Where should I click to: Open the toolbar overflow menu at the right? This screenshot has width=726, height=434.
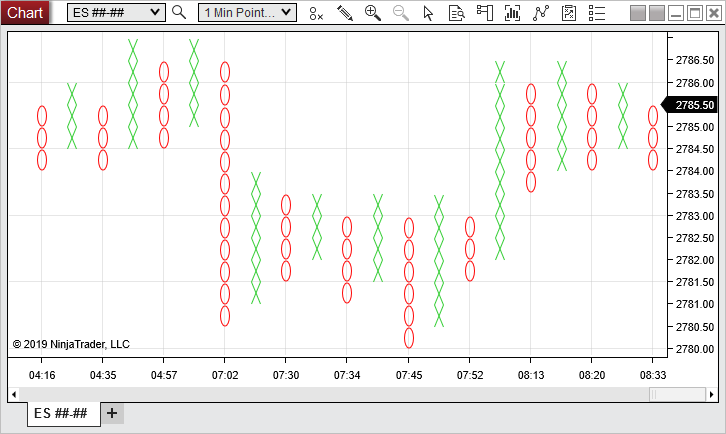coord(597,13)
